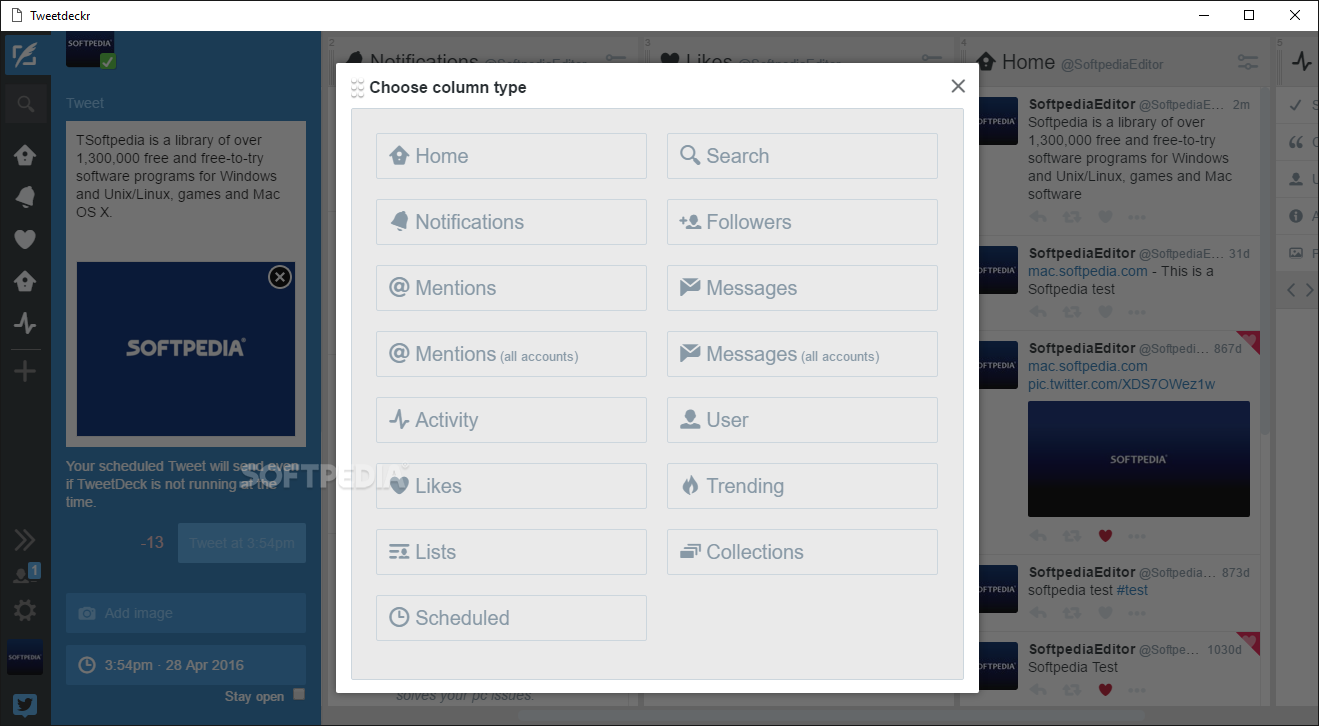Image resolution: width=1319 pixels, height=726 pixels.
Task: Open mac.softpedia.com link in 31d tweet
Action: click(1088, 271)
